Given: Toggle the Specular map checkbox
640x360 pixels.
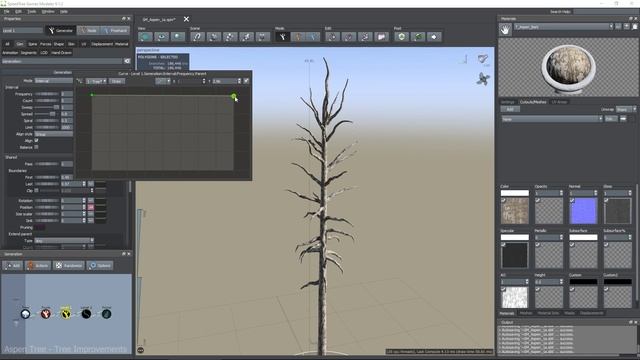Looking at the screenshot, I should [503, 244].
